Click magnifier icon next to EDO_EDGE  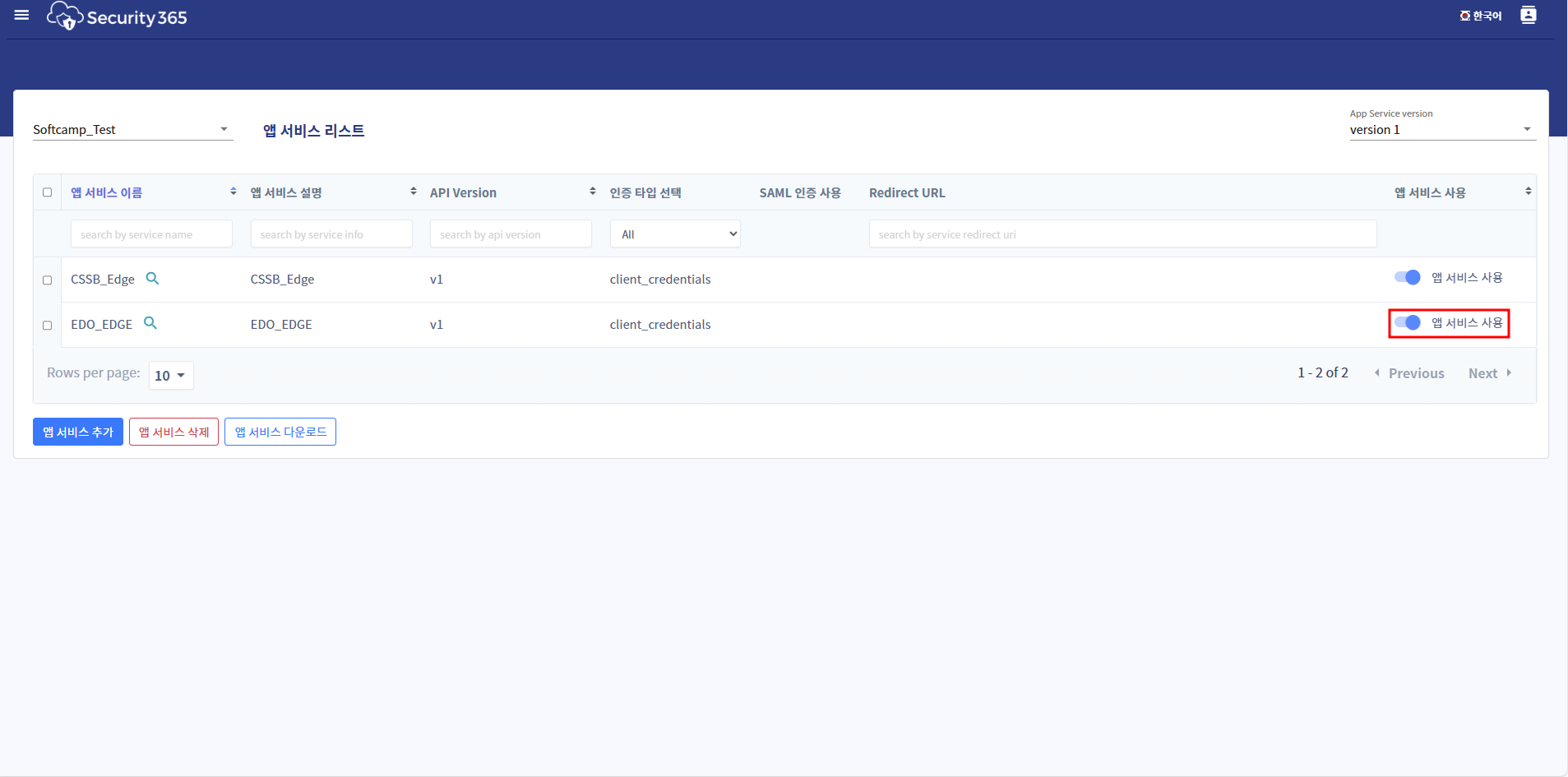[x=150, y=323]
